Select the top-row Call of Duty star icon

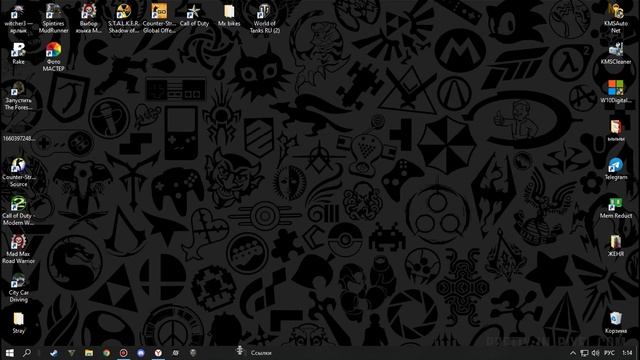(x=194, y=11)
